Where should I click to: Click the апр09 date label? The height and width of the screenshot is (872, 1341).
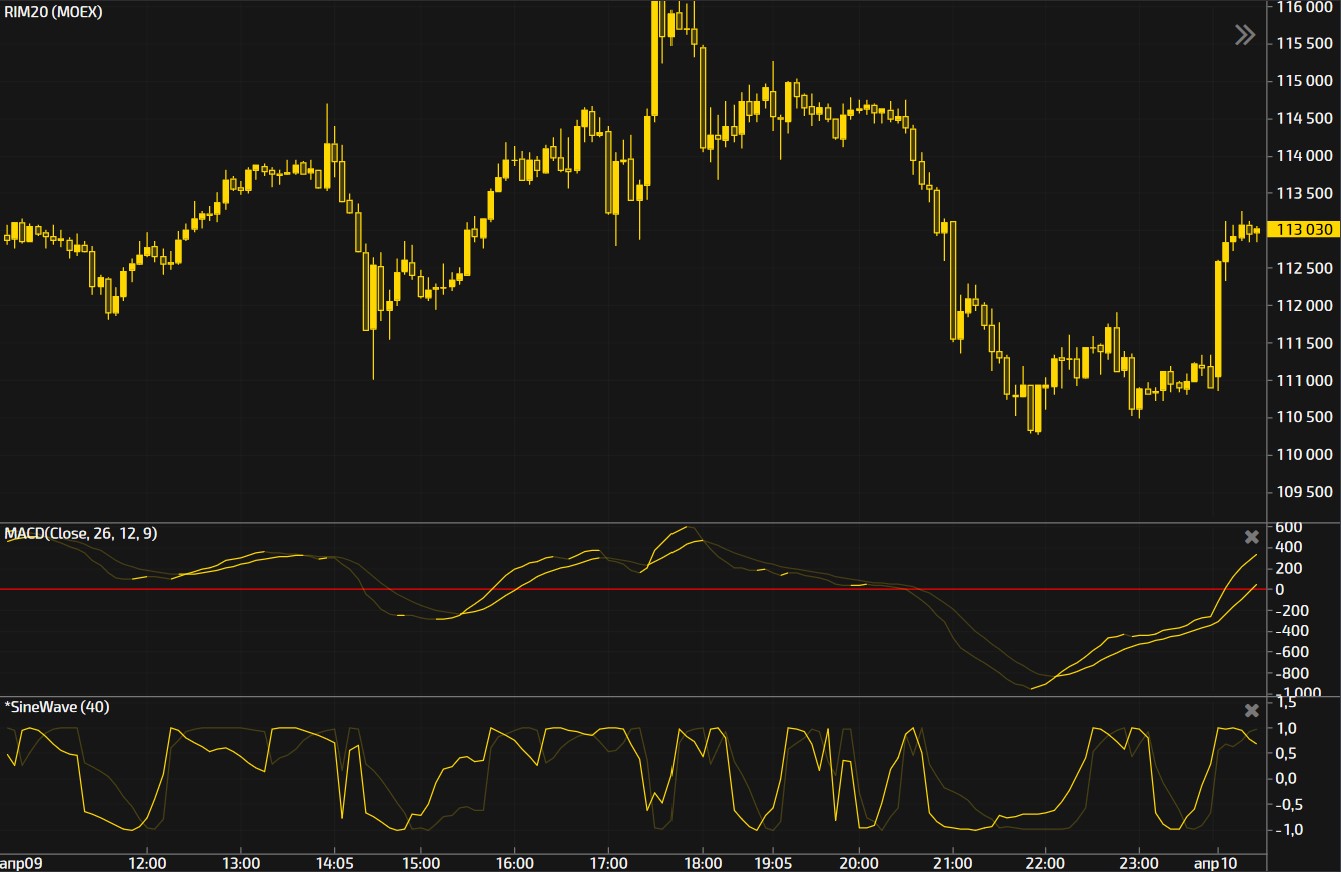pos(20,863)
